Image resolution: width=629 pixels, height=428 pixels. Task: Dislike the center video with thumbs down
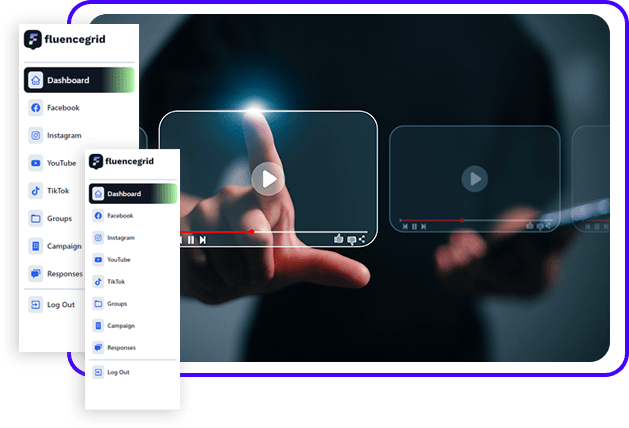(351, 240)
